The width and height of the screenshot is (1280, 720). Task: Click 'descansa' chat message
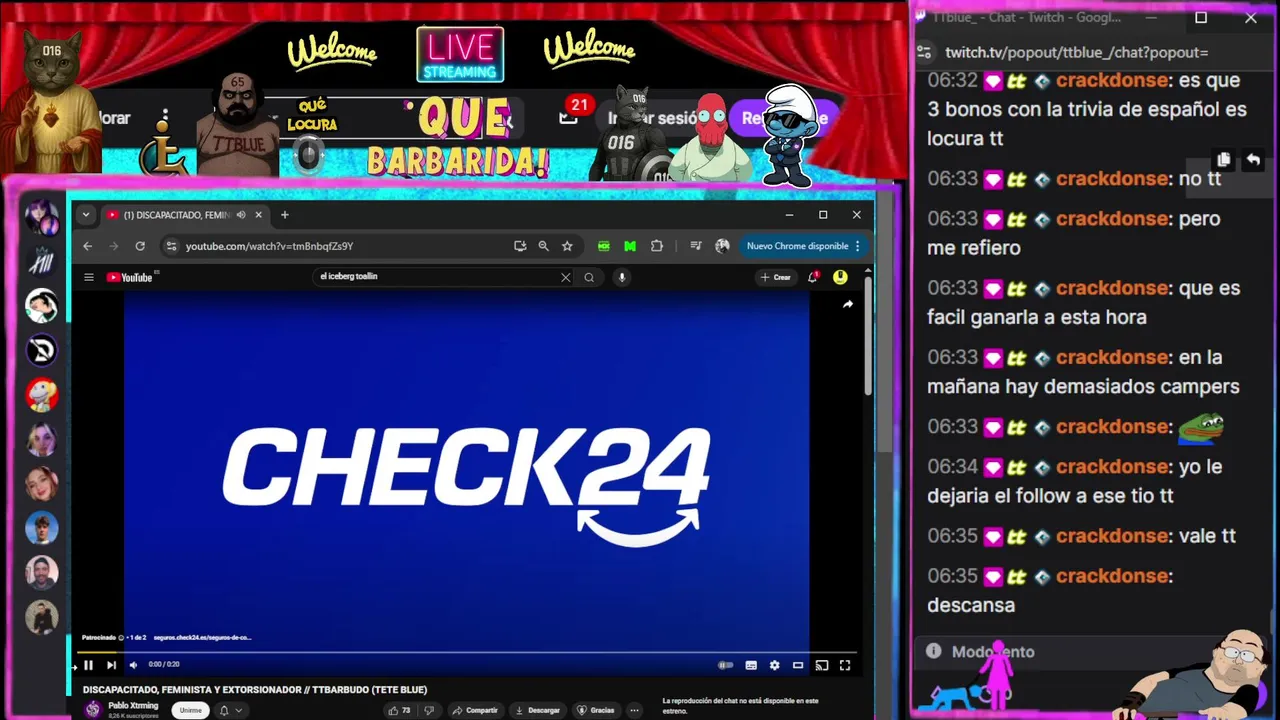[x=971, y=605]
